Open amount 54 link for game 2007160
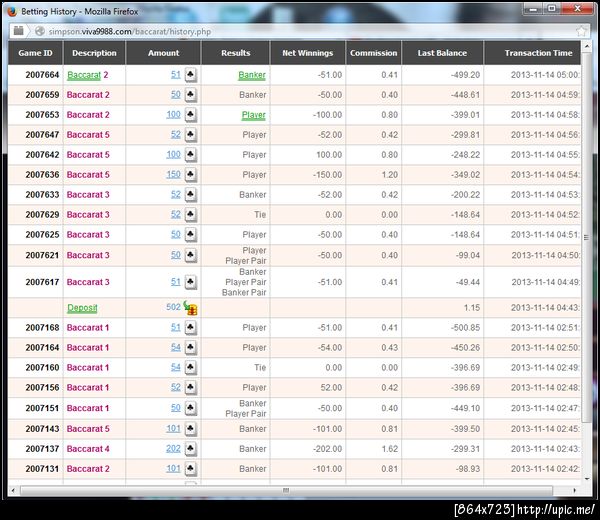The height and width of the screenshot is (520, 600). click(176, 367)
